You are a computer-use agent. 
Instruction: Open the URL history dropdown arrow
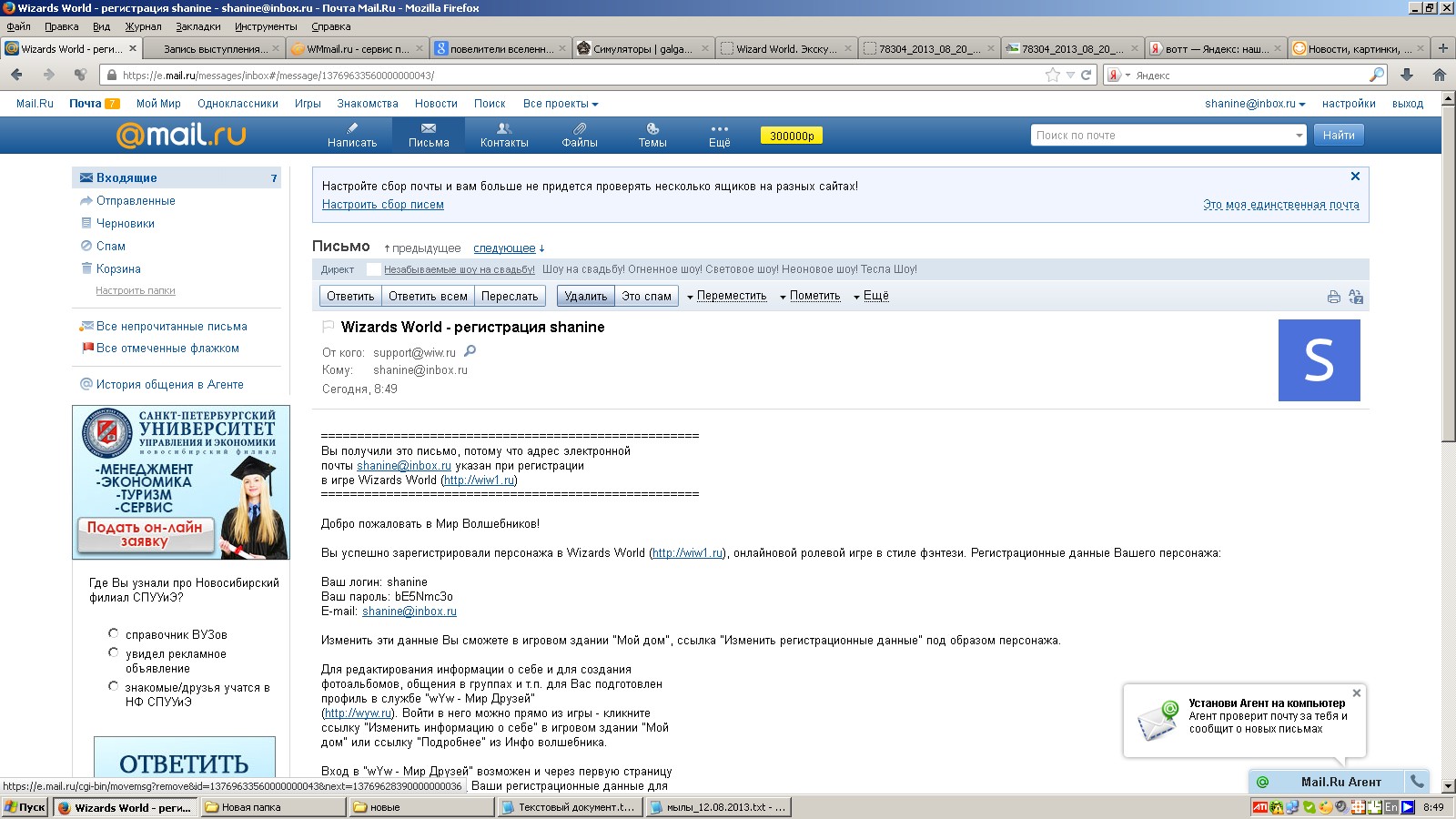tap(1070, 75)
